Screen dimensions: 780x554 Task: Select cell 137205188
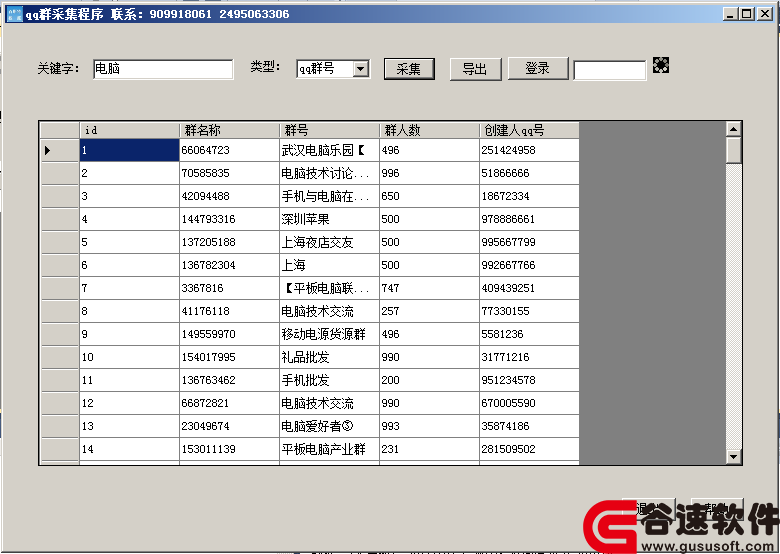pyautogui.click(x=229, y=242)
